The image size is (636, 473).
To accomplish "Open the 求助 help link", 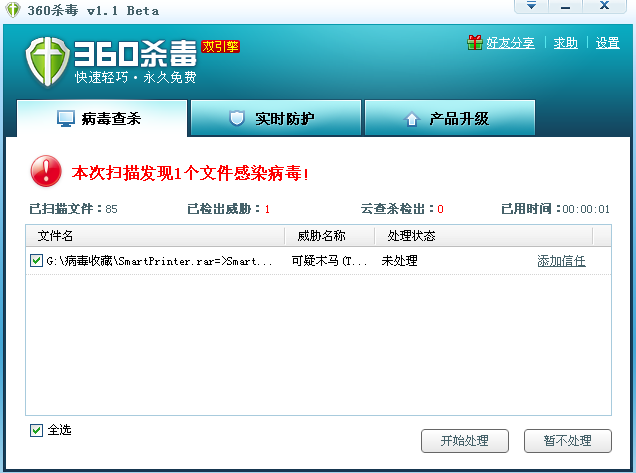I will point(565,43).
